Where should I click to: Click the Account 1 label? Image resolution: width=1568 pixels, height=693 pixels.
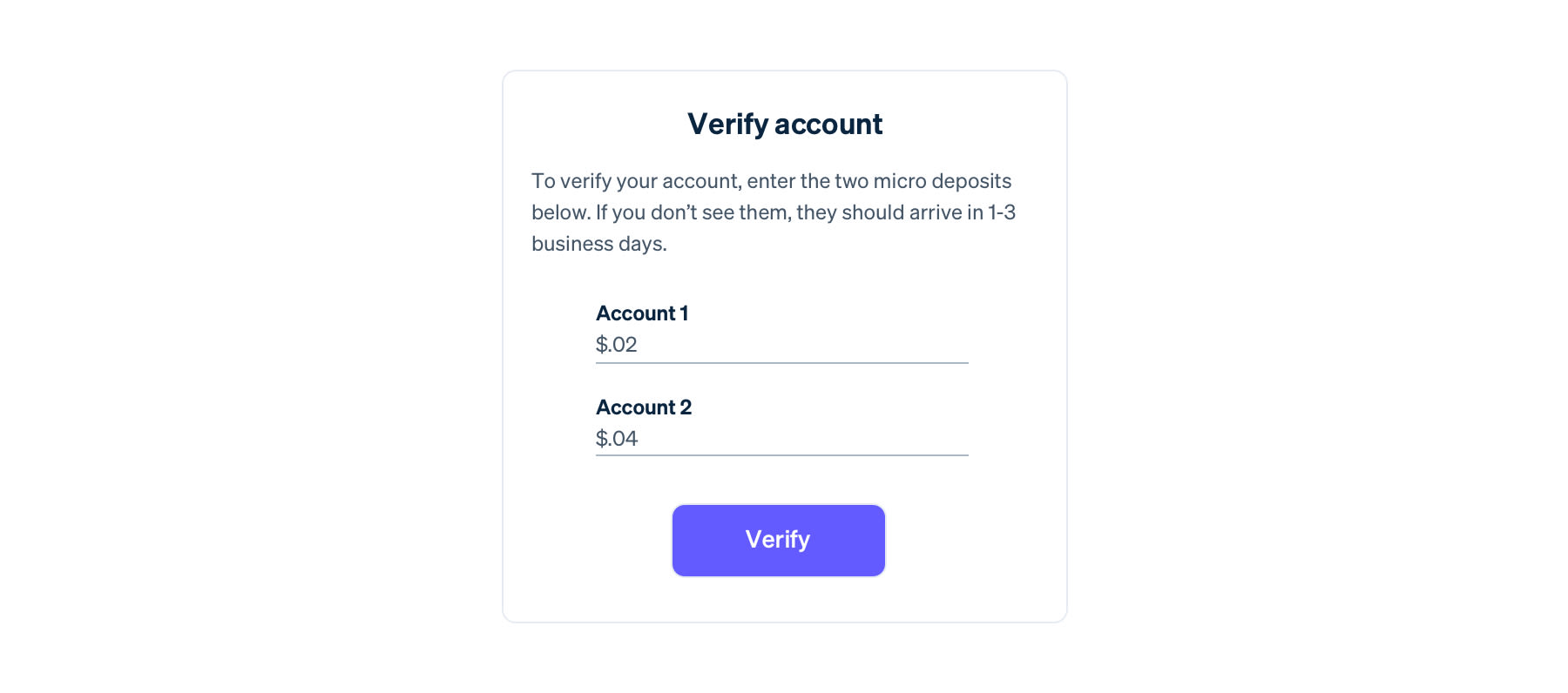[x=642, y=313]
